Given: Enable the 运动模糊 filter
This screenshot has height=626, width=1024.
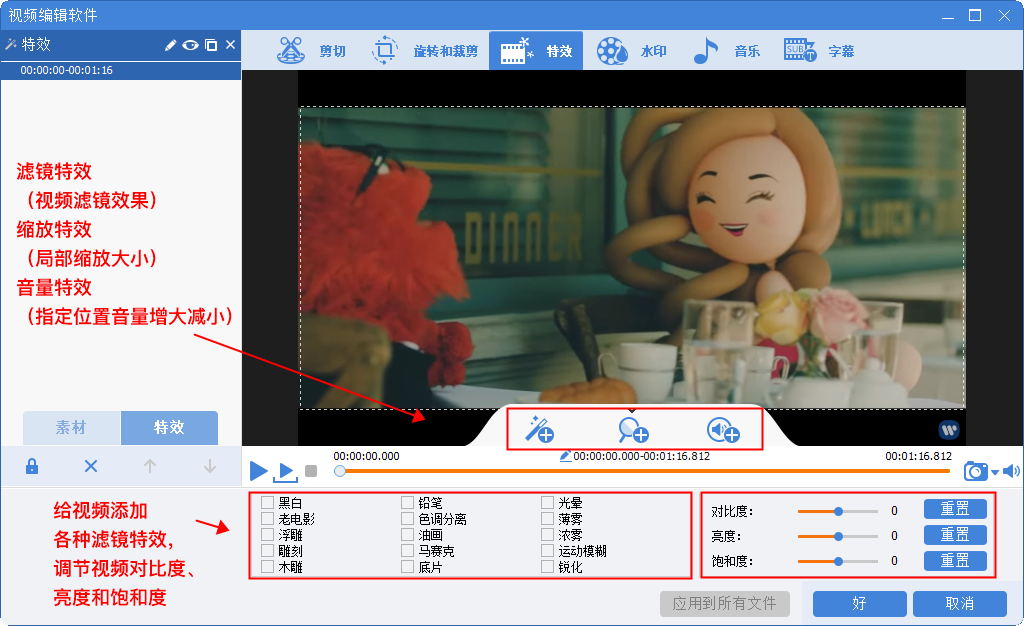Looking at the screenshot, I should point(547,551).
